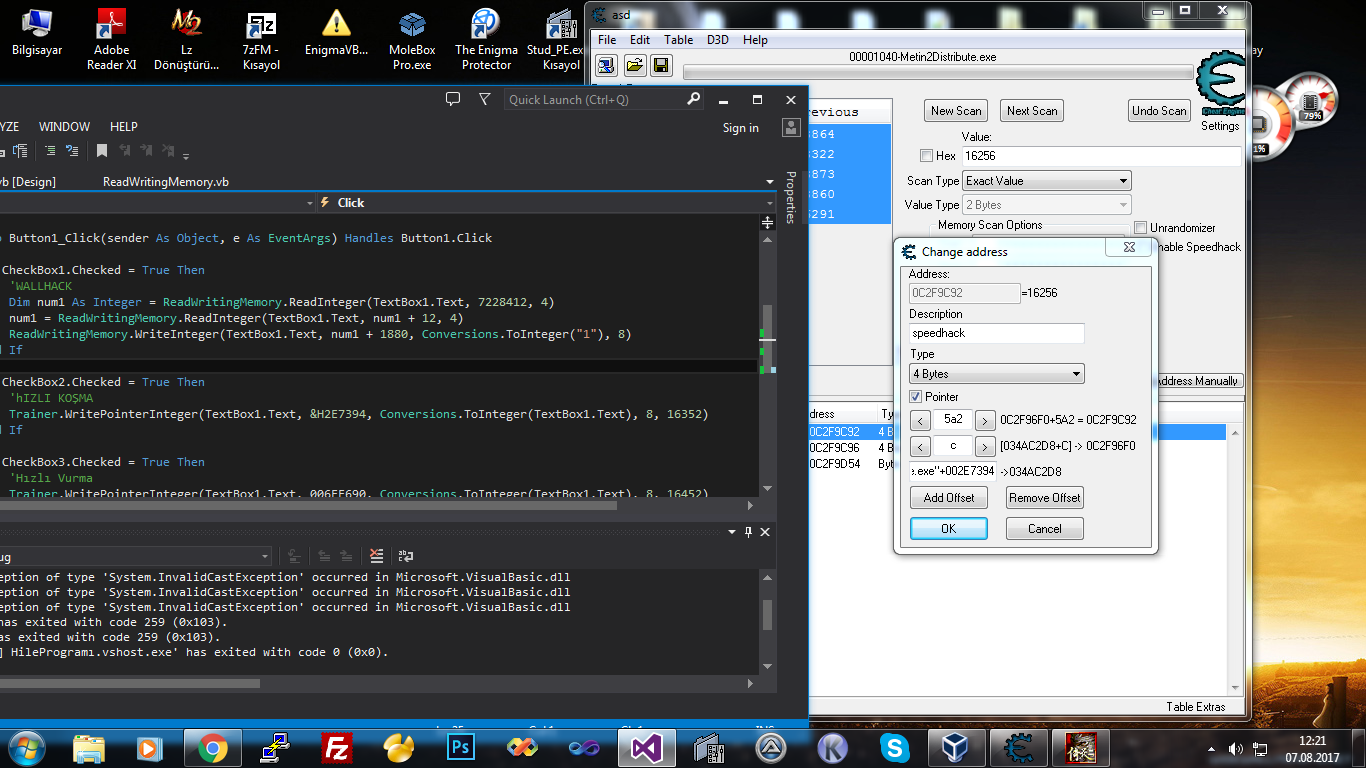Click the Quick Launch magnifier icon

tap(694, 99)
